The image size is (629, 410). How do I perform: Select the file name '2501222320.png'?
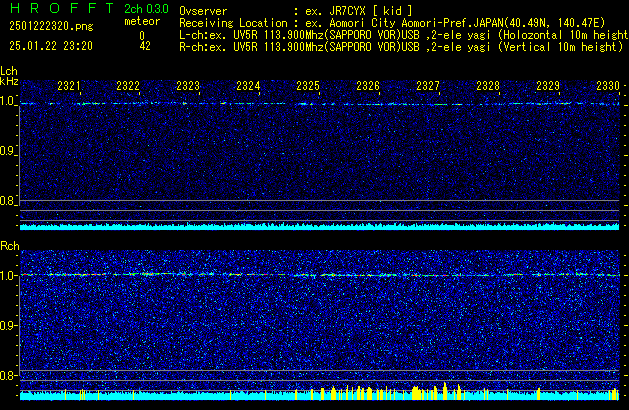pos(51,26)
